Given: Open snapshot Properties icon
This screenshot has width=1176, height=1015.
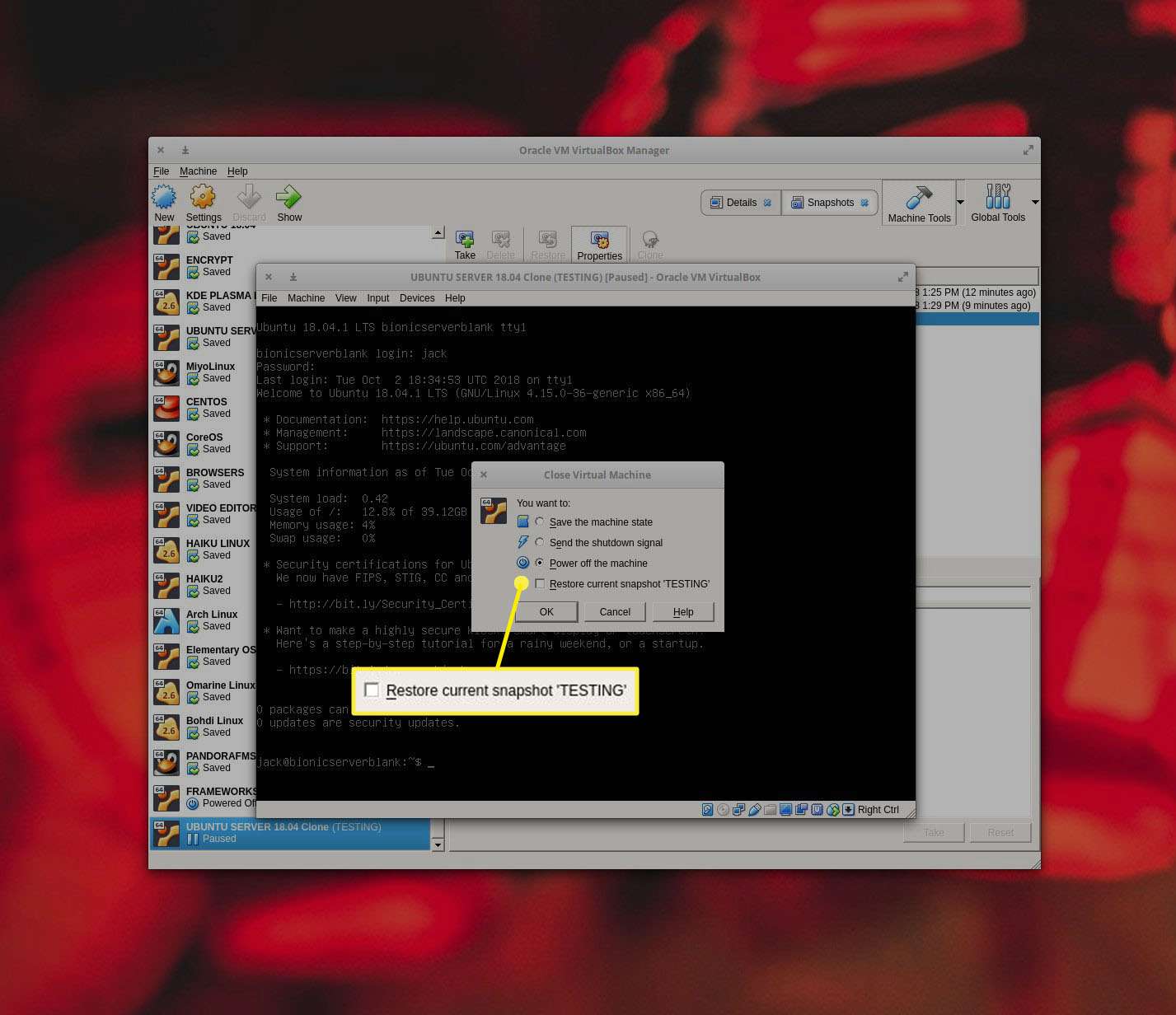Looking at the screenshot, I should click(x=599, y=240).
